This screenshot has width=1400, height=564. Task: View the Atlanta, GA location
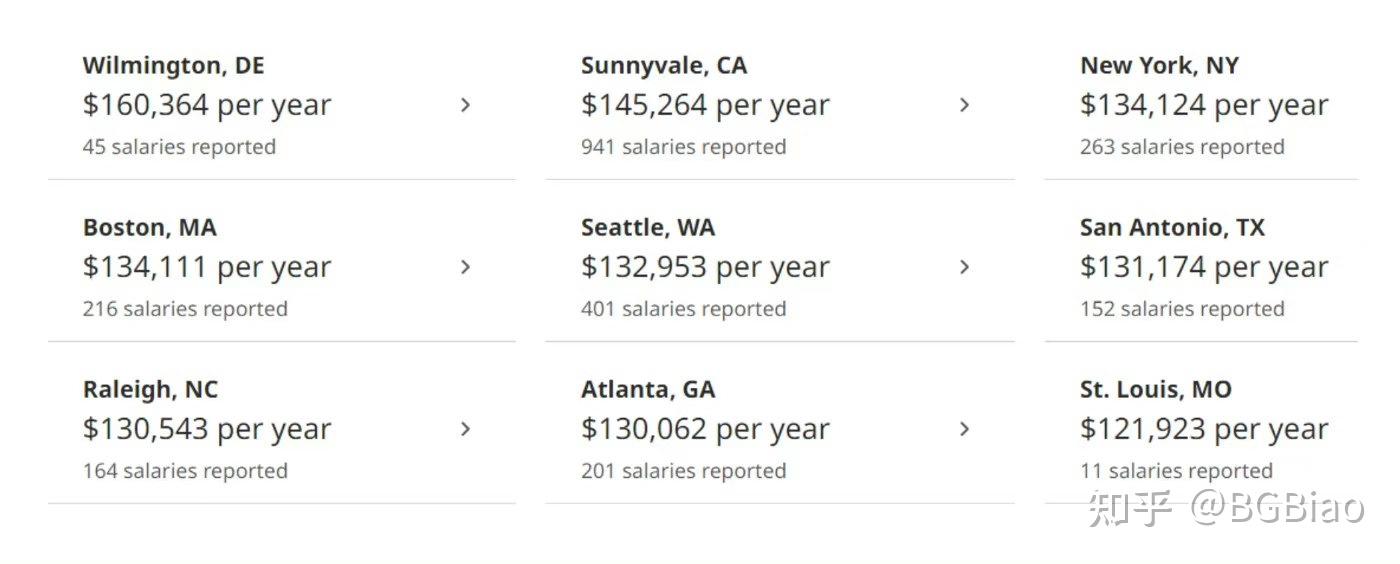point(647,390)
